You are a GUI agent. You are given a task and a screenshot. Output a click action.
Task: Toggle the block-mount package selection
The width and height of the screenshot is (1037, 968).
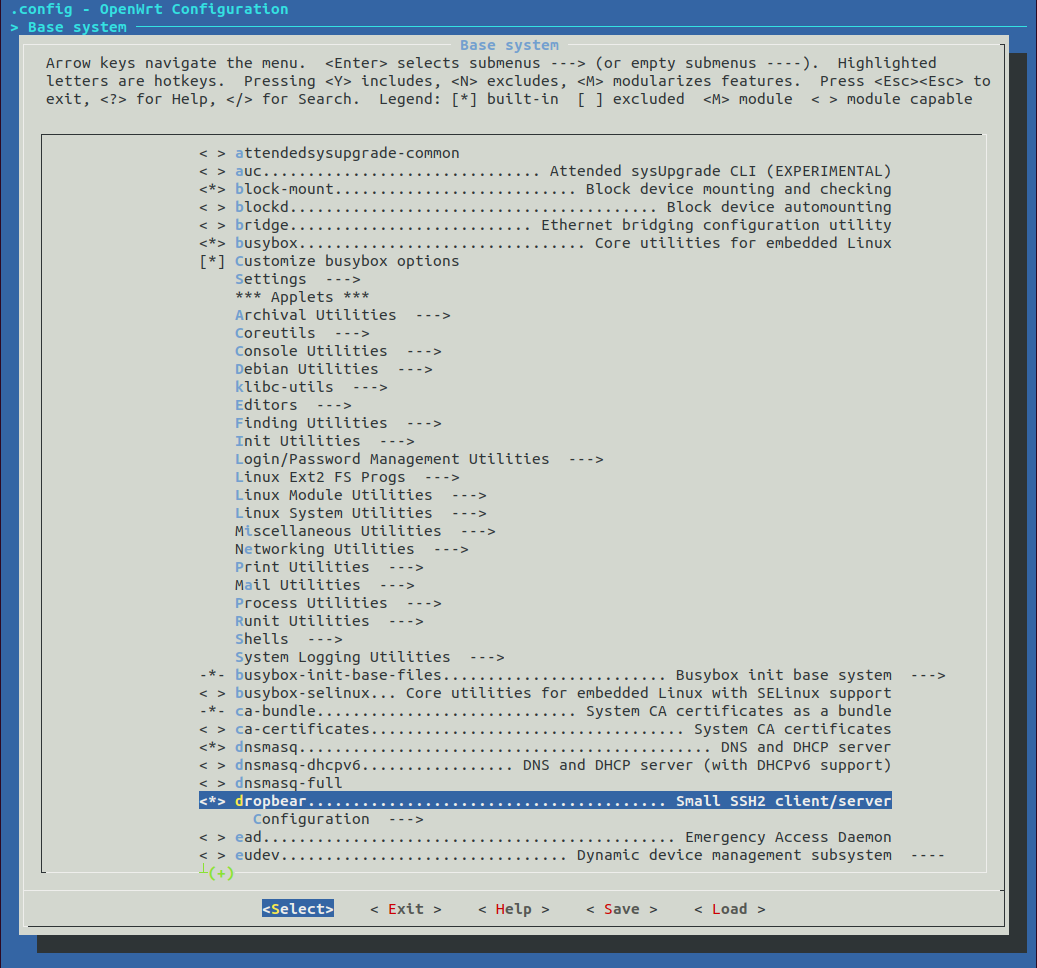coord(545,189)
